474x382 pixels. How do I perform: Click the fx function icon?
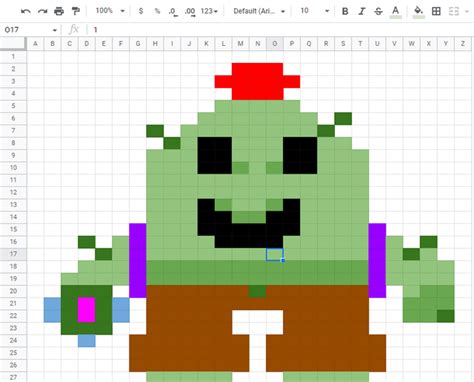[74, 30]
